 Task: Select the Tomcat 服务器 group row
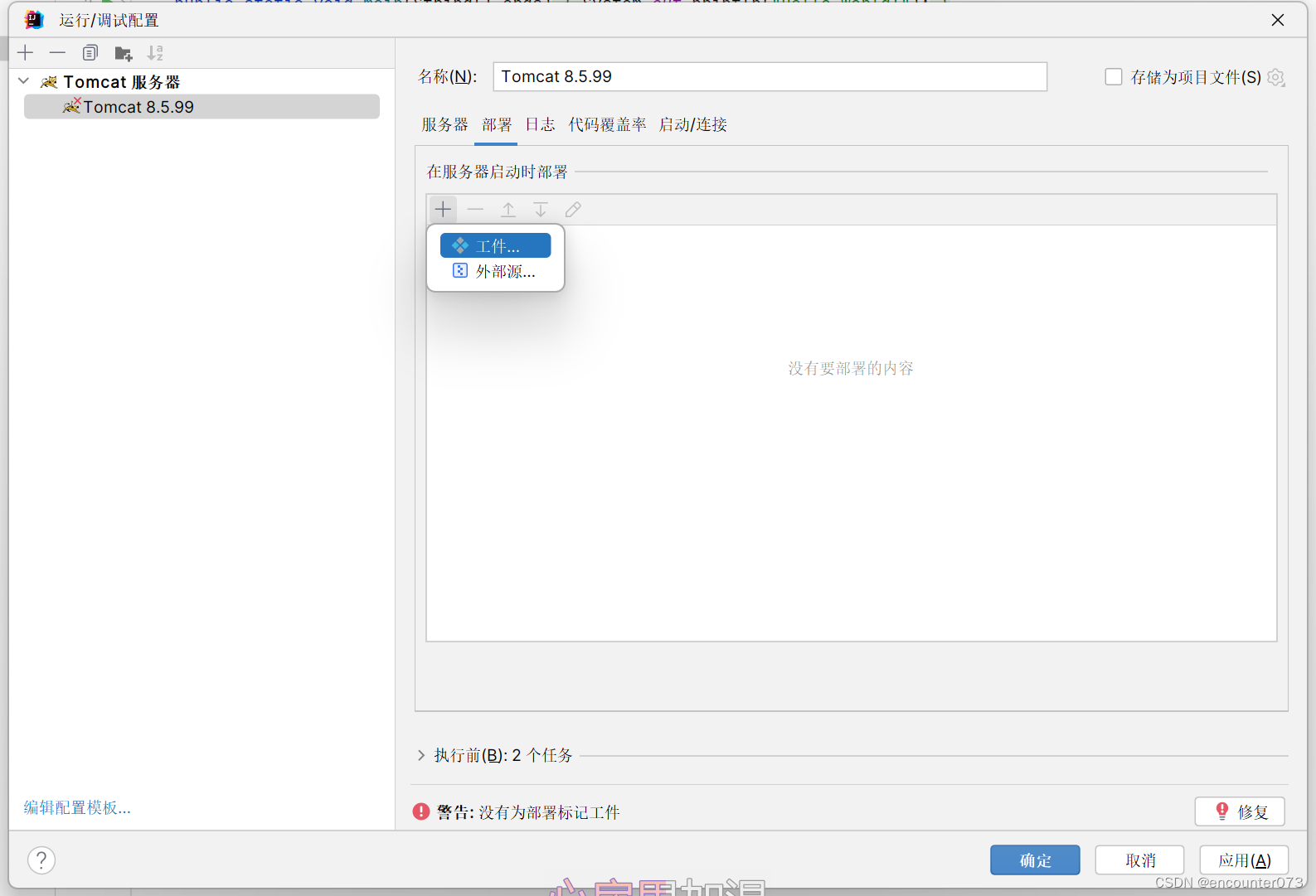[x=202, y=81]
